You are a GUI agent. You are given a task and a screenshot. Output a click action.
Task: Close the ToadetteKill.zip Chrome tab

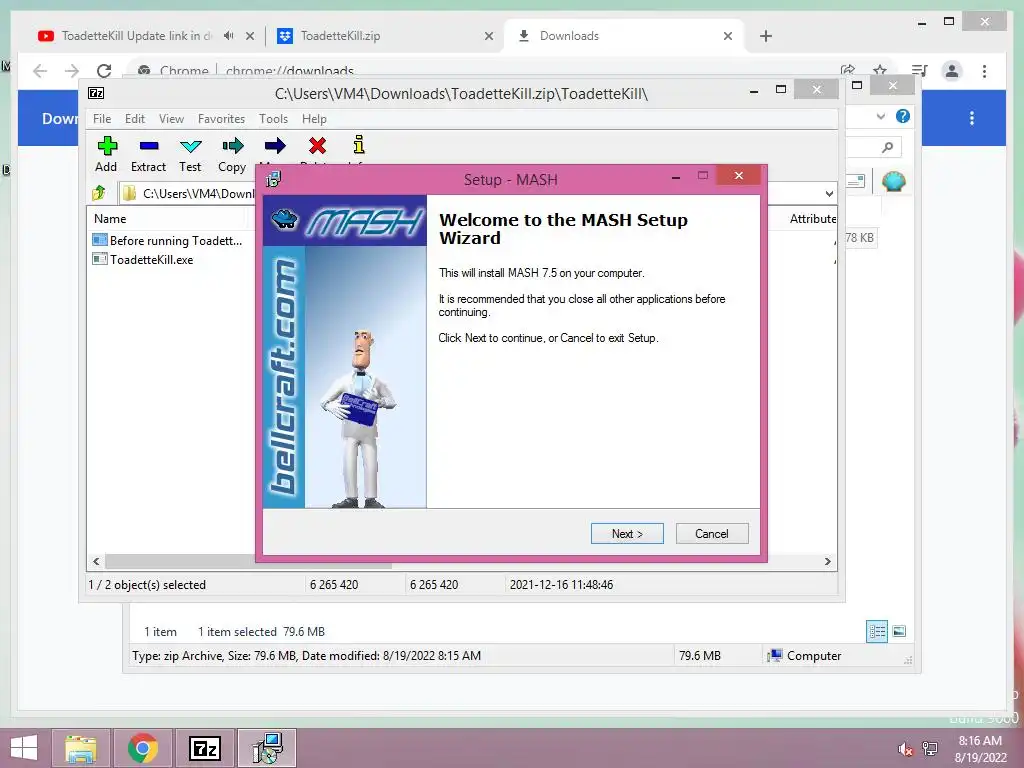[x=488, y=37]
